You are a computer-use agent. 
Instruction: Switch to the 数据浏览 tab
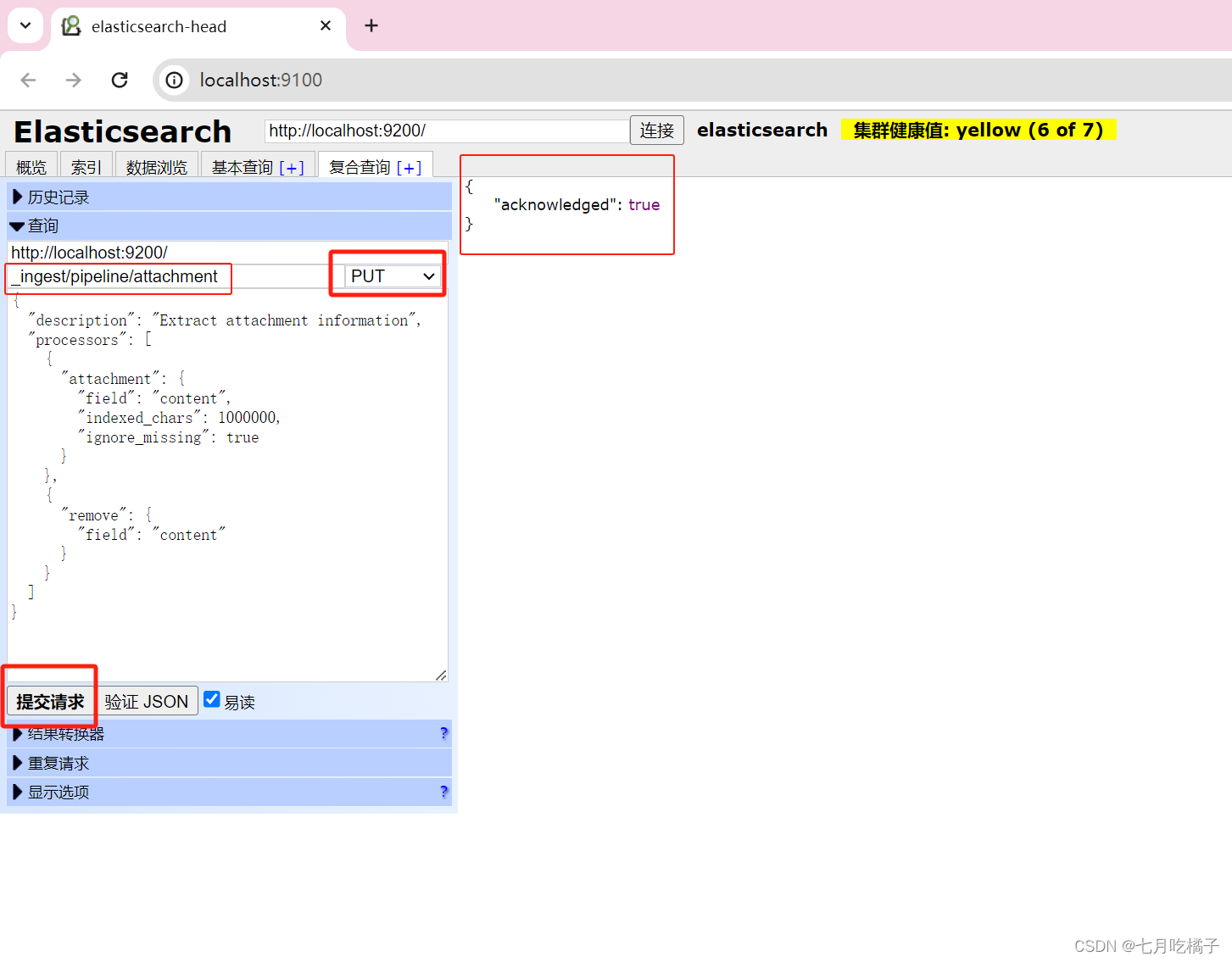pyautogui.click(x=157, y=165)
